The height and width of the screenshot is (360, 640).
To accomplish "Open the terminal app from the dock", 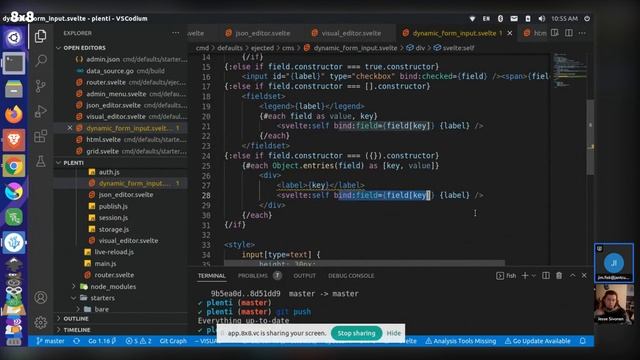I will pyautogui.click(x=14, y=63).
